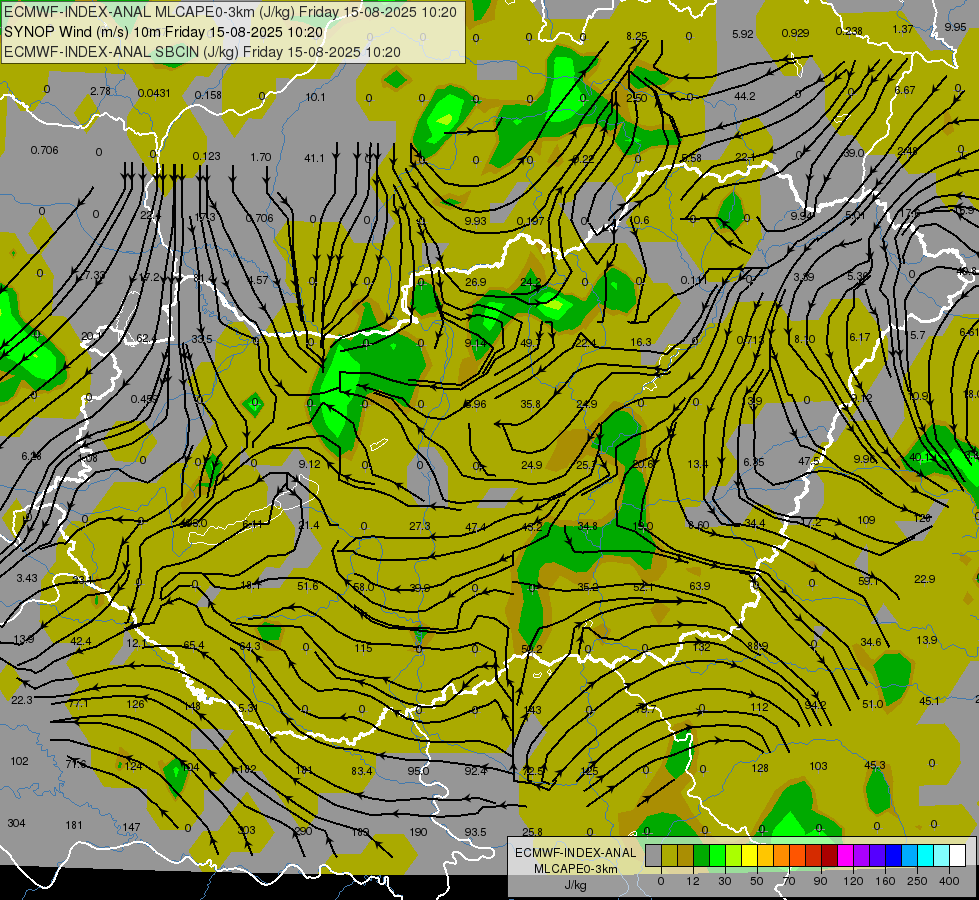Click the map value 44.2

click(745, 96)
